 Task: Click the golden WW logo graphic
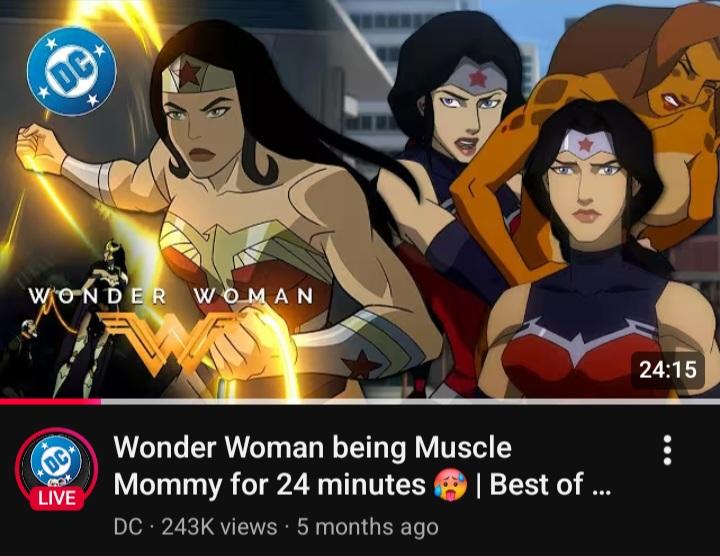[x=179, y=342]
